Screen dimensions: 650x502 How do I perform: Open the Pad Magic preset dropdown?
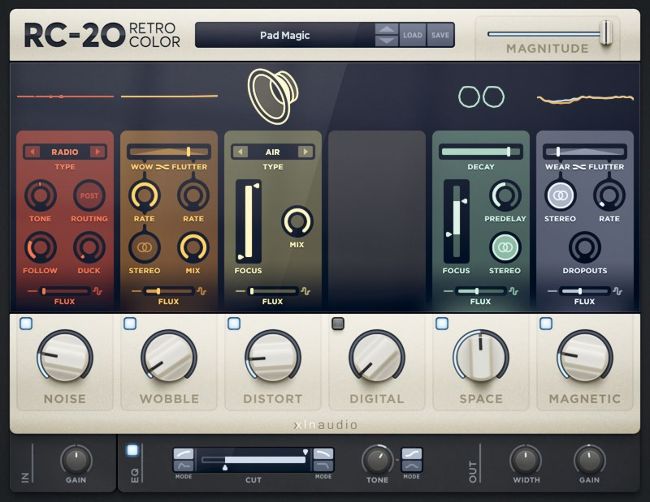point(283,35)
